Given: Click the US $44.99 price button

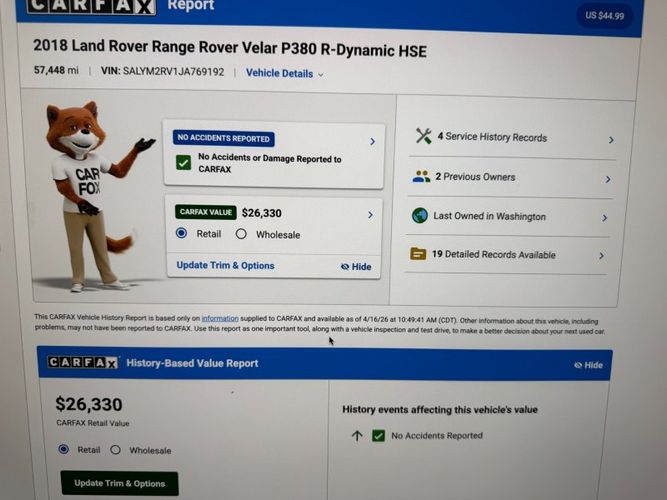Looking at the screenshot, I should [x=604, y=16].
